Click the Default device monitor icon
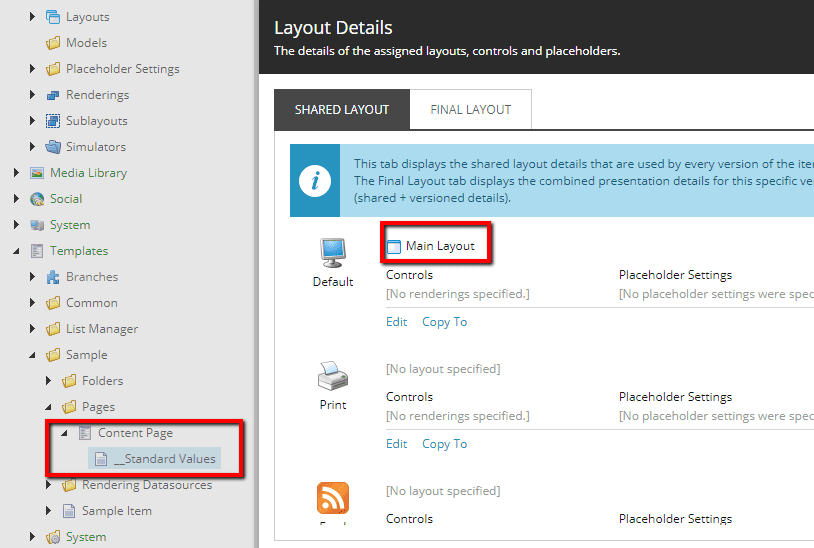Viewport: 814px width, 548px height. pyautogui.click(x=332, y=254)
